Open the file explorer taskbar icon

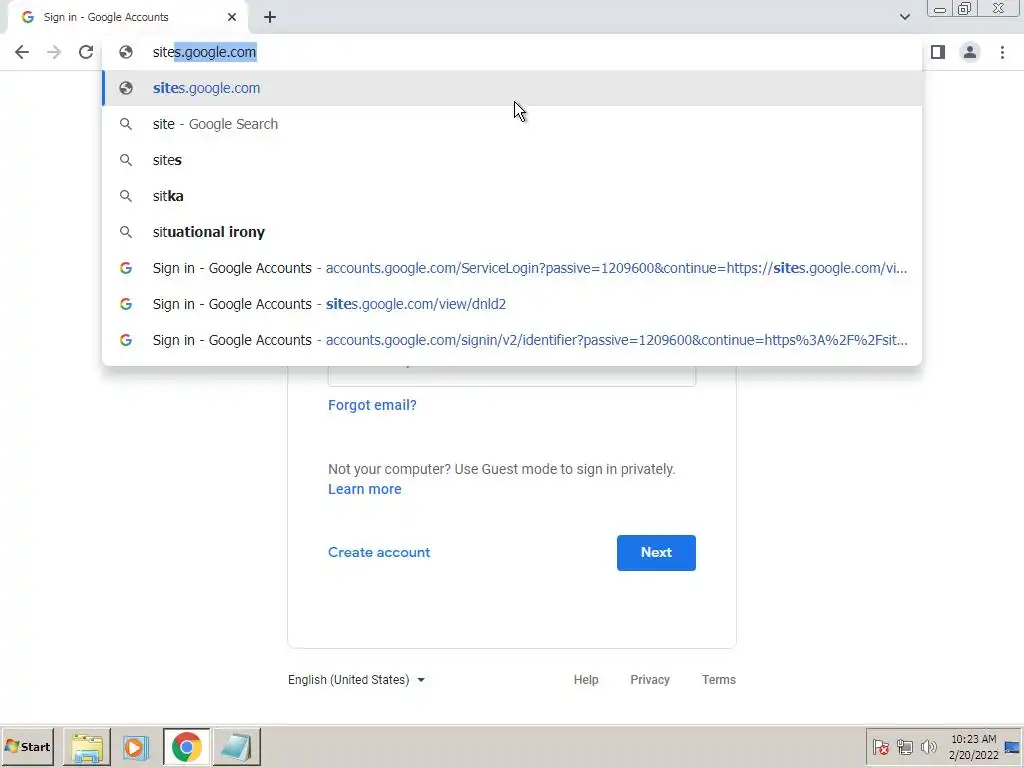[87, 747]
